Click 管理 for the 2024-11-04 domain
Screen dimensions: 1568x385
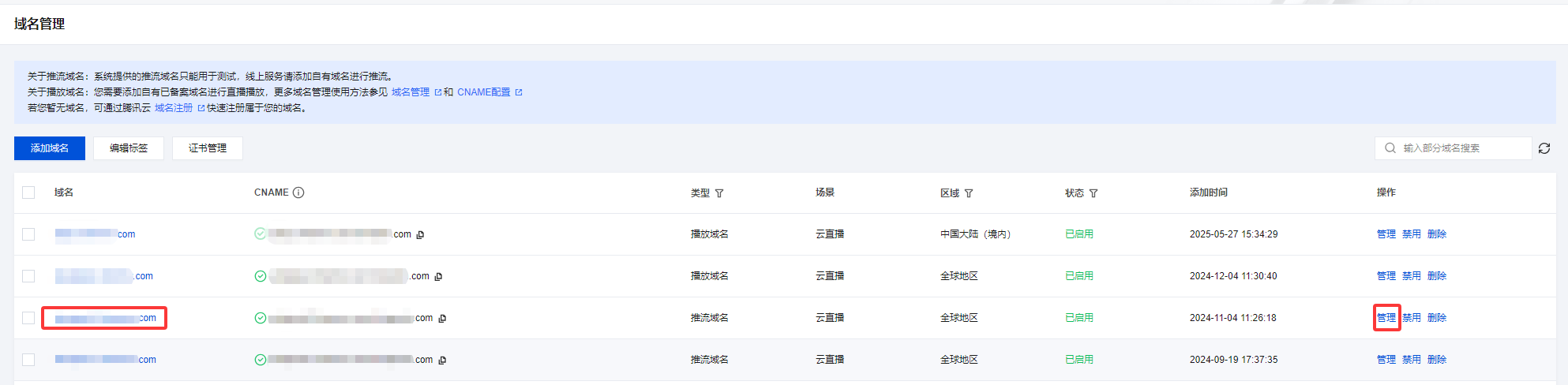point(1386,318)
